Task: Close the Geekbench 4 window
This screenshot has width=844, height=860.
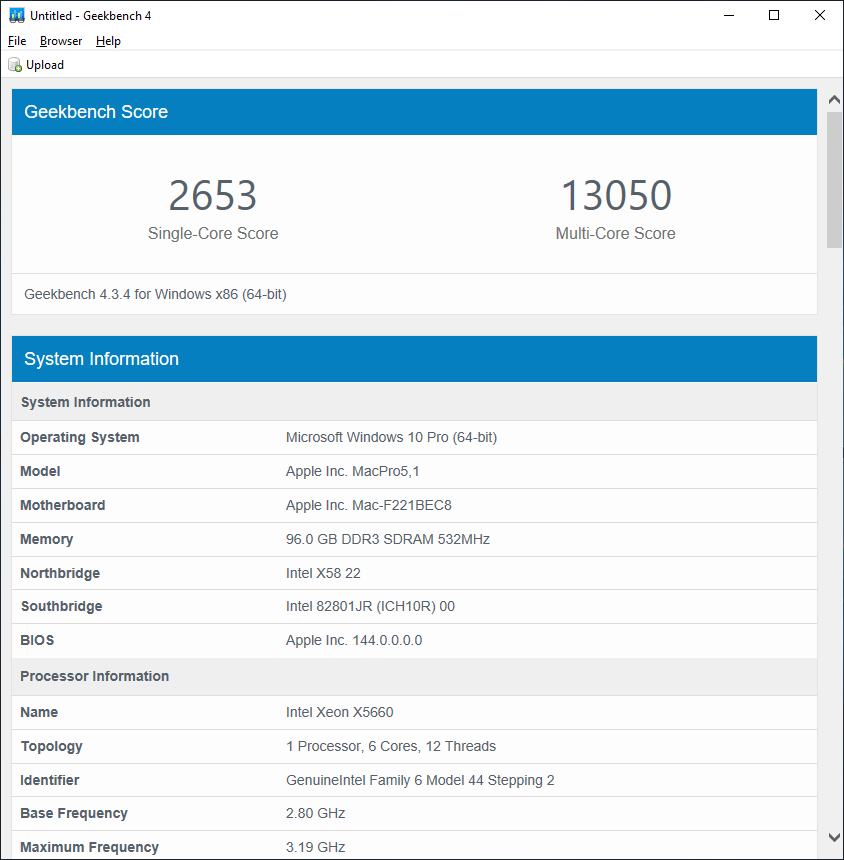Action: point(820,16)
